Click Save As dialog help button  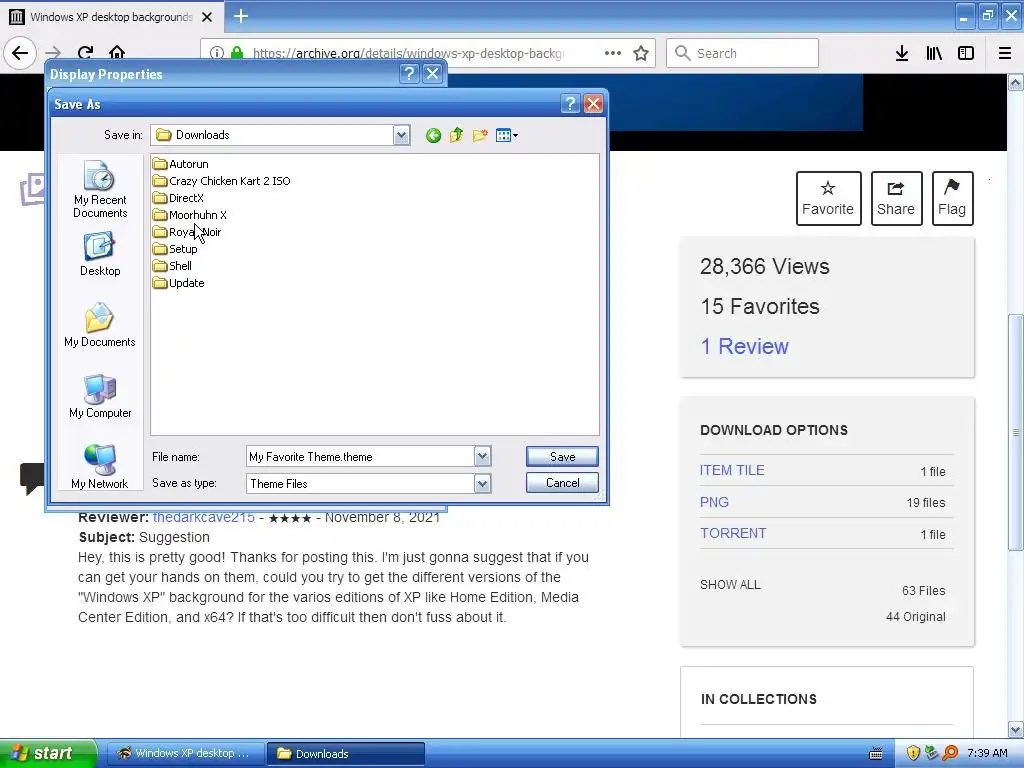point(570,103)
